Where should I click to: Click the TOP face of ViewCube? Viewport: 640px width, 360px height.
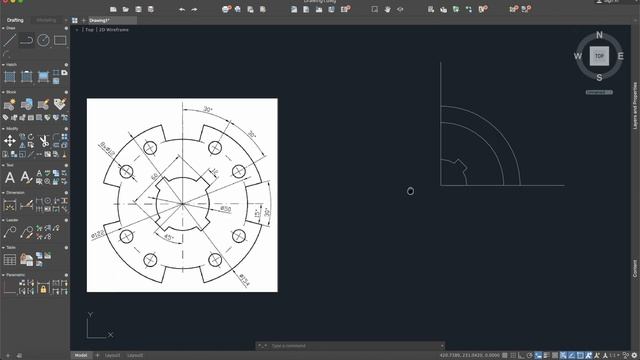[x=599, y=56]
